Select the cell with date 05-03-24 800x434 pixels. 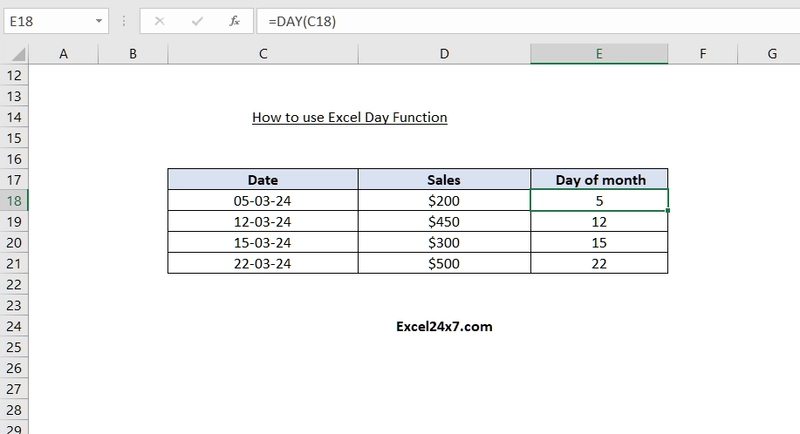click(x=263, y=201)
